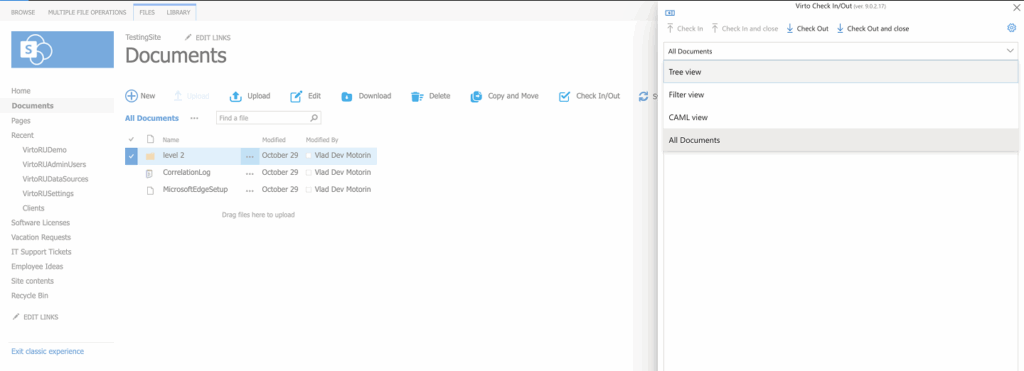Uncheck the level 2 row checkbox
Screen dimensions: 1024x371
(x=131, y=156)
